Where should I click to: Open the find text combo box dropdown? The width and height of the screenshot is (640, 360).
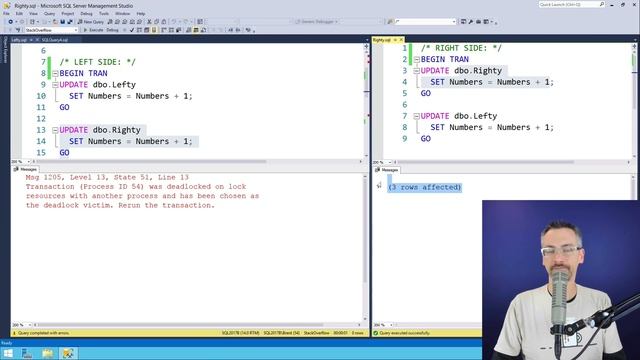coord(453,22)
